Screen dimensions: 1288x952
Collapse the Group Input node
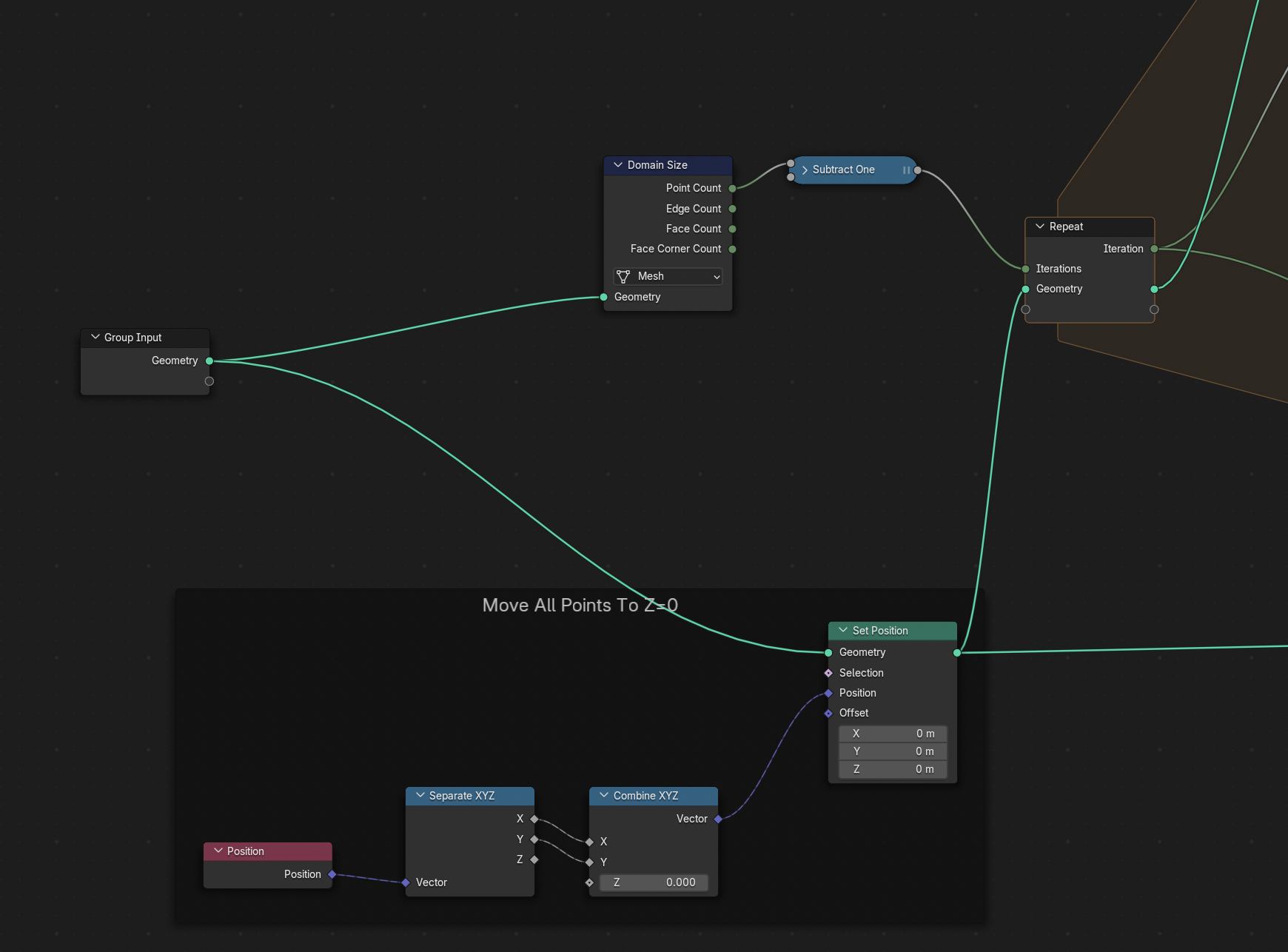point(95,337)
